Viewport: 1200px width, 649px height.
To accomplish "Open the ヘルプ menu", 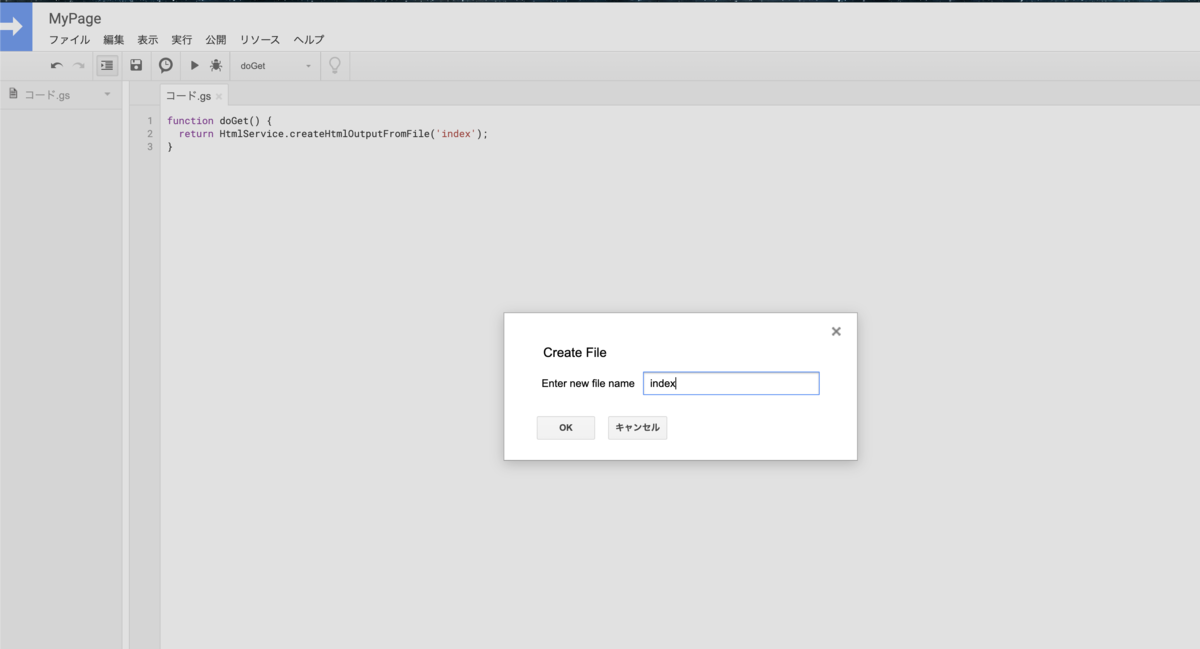I will coord(309,40).
